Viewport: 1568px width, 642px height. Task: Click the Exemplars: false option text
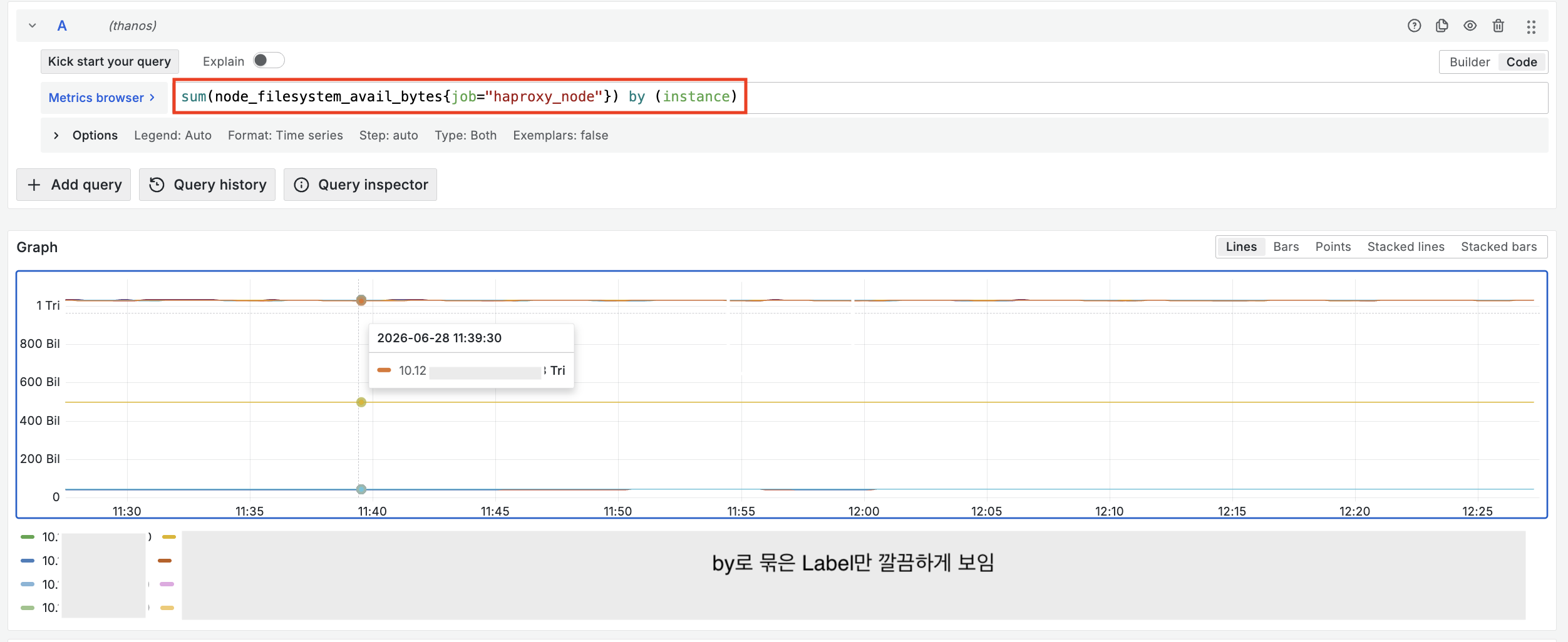click(x=560, y=135)
